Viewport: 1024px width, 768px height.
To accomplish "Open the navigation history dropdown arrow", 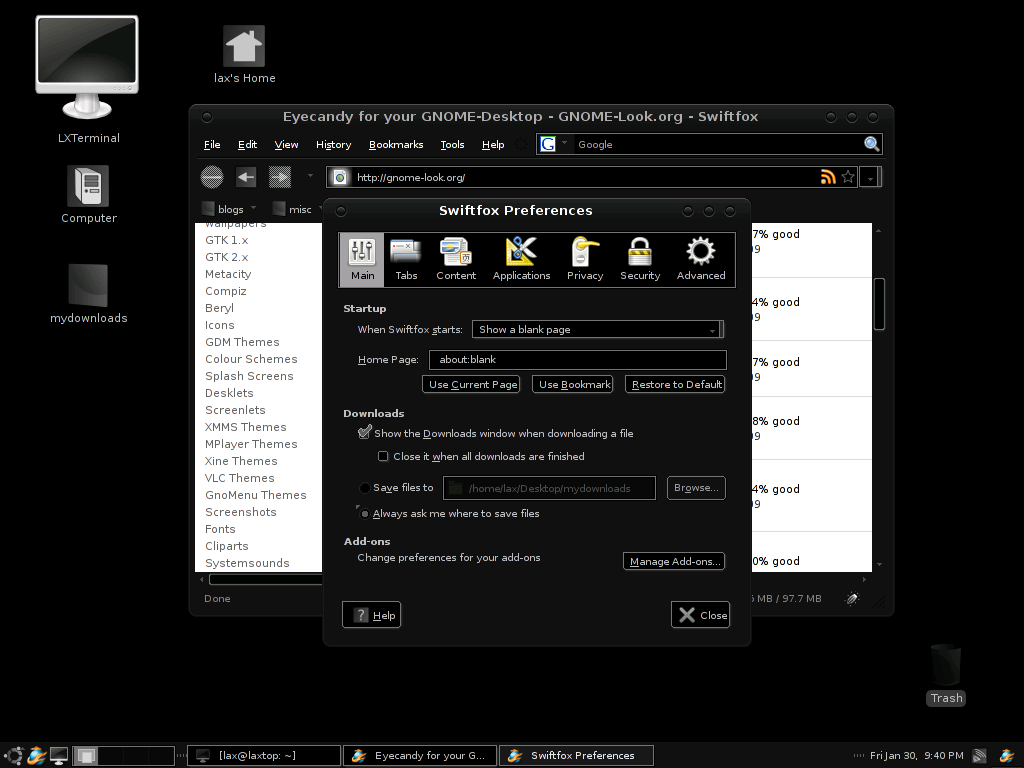I will [x=310, y=176].
